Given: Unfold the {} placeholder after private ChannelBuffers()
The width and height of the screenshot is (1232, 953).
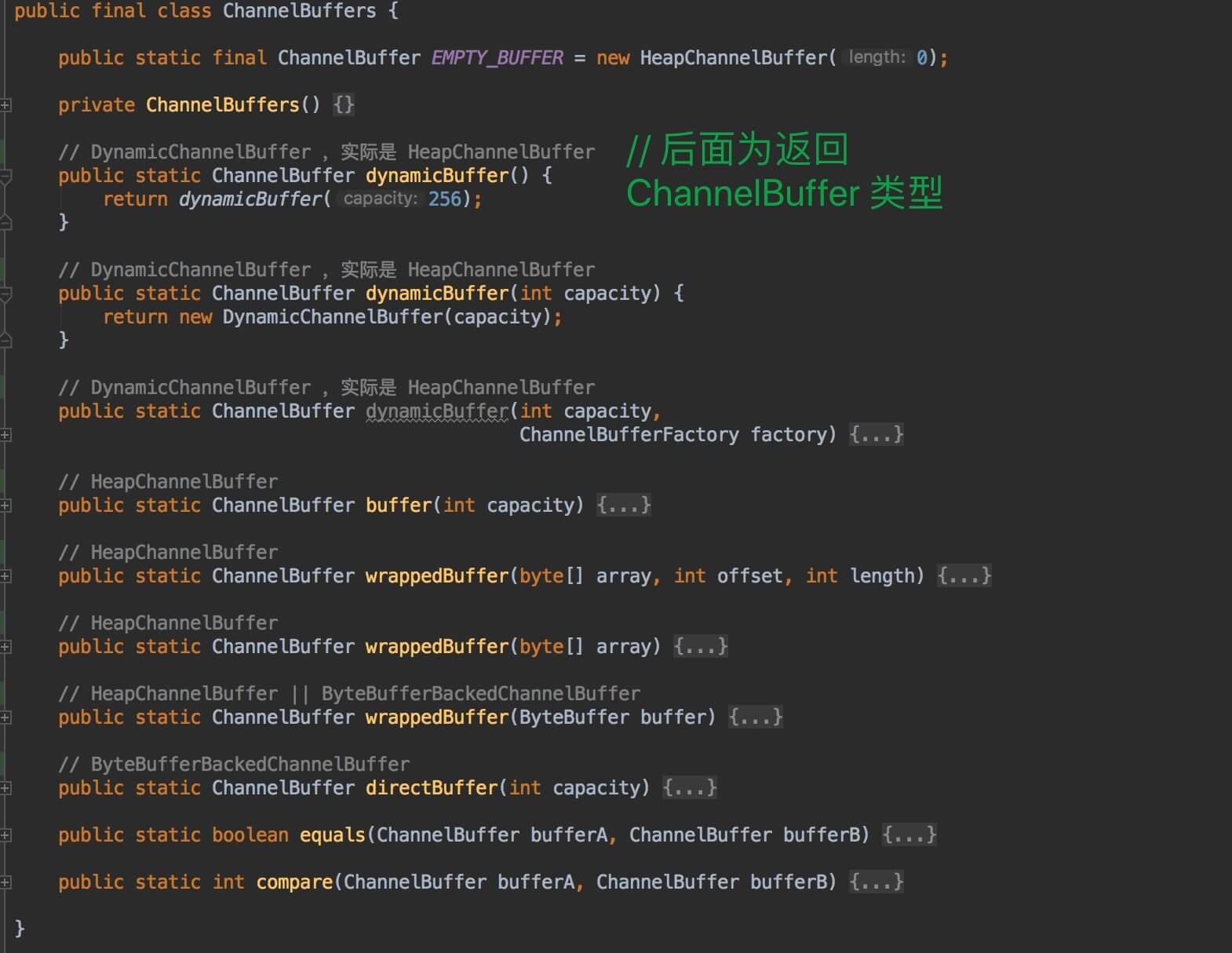Looking at the screenshot, I should pos(344,105).
